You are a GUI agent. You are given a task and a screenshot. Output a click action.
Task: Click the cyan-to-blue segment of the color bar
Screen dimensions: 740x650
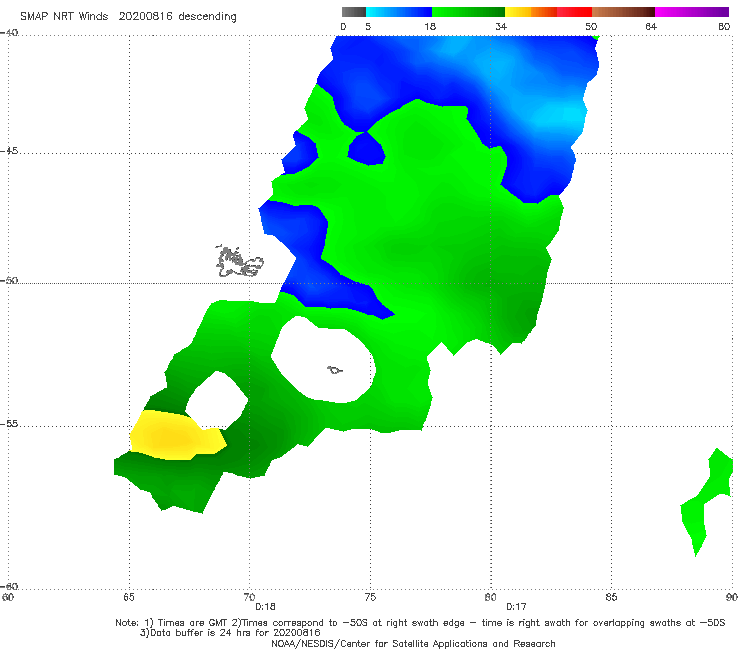(399, 12)
